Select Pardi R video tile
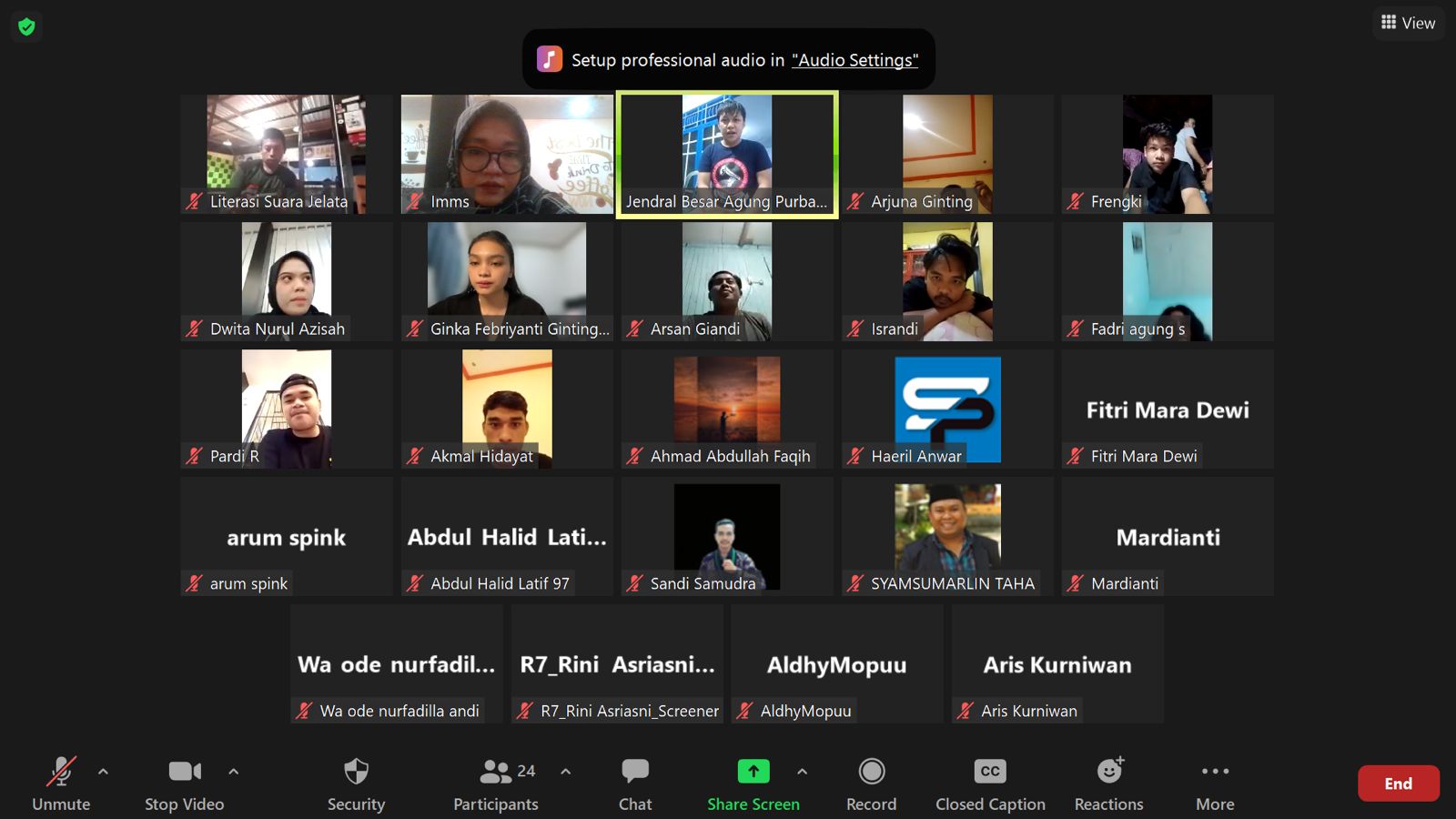 tap(287, 409)
